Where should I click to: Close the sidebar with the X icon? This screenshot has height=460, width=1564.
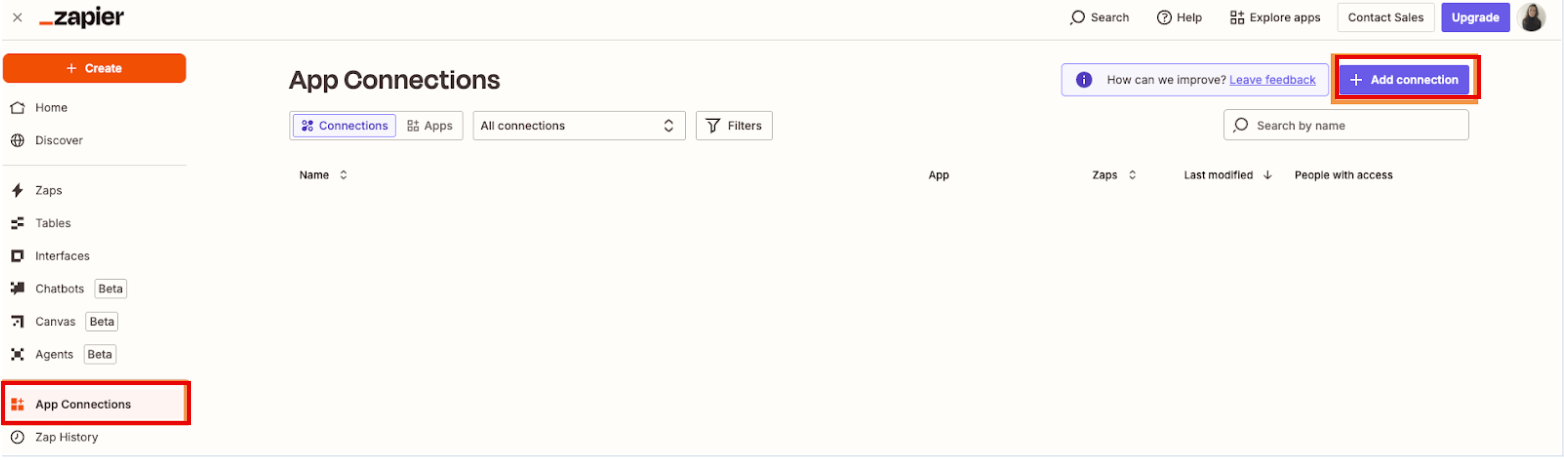click(17, 18)
